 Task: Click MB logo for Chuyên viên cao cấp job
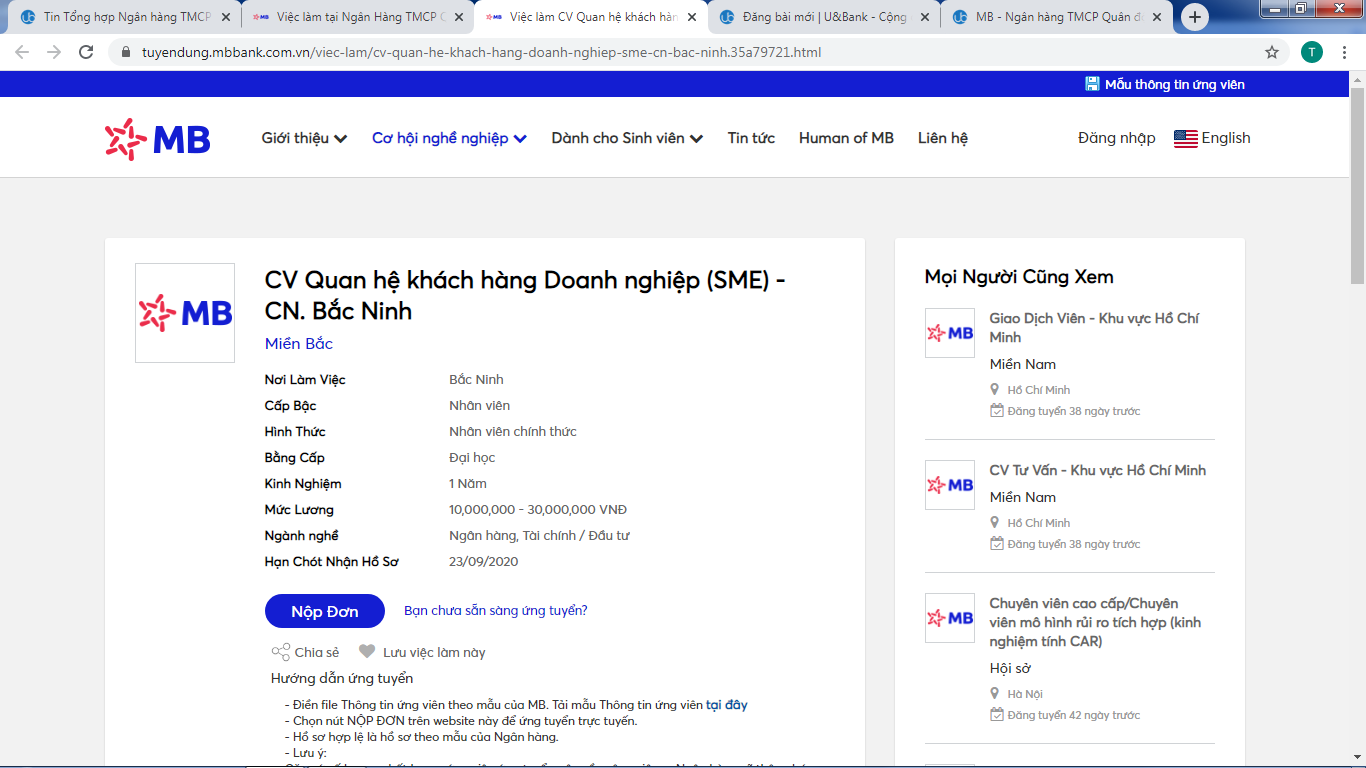click(x=950, y=618)
